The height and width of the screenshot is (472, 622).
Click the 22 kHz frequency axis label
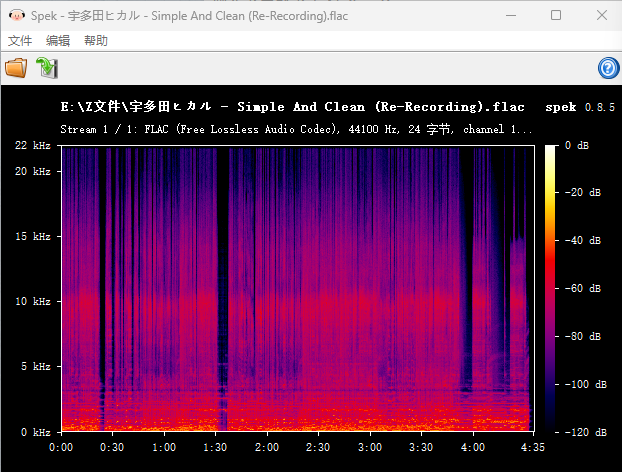(33, 146)
